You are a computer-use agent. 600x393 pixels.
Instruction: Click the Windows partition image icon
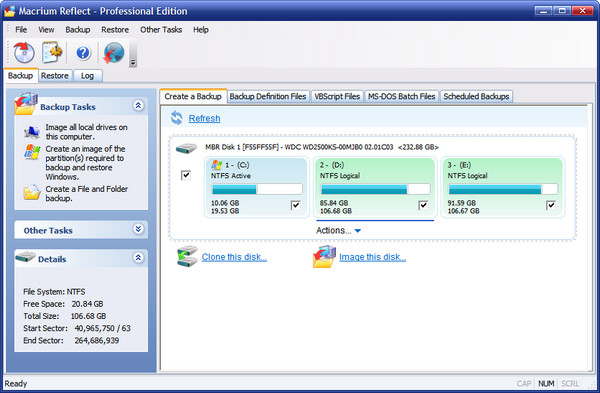(x=32, y=152)
